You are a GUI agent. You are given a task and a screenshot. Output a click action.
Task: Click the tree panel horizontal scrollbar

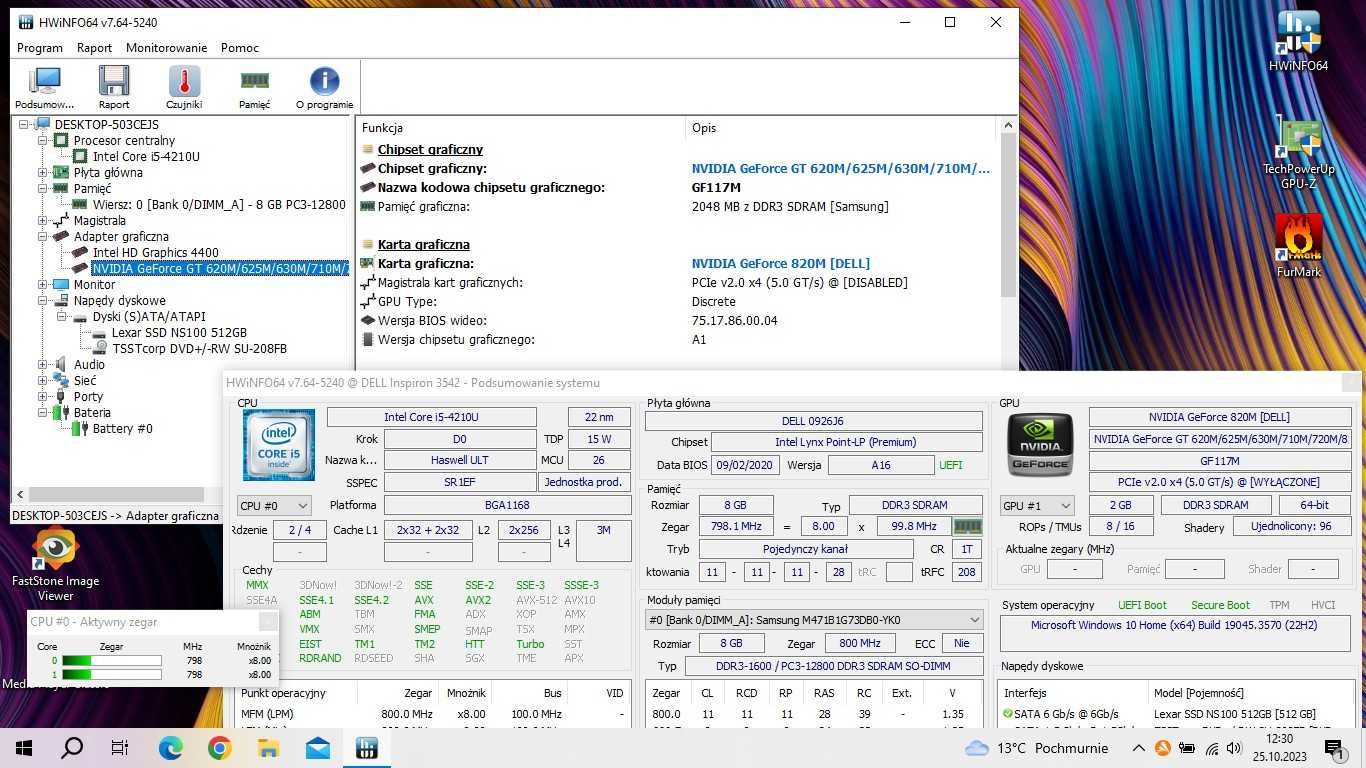click(116, 495)
